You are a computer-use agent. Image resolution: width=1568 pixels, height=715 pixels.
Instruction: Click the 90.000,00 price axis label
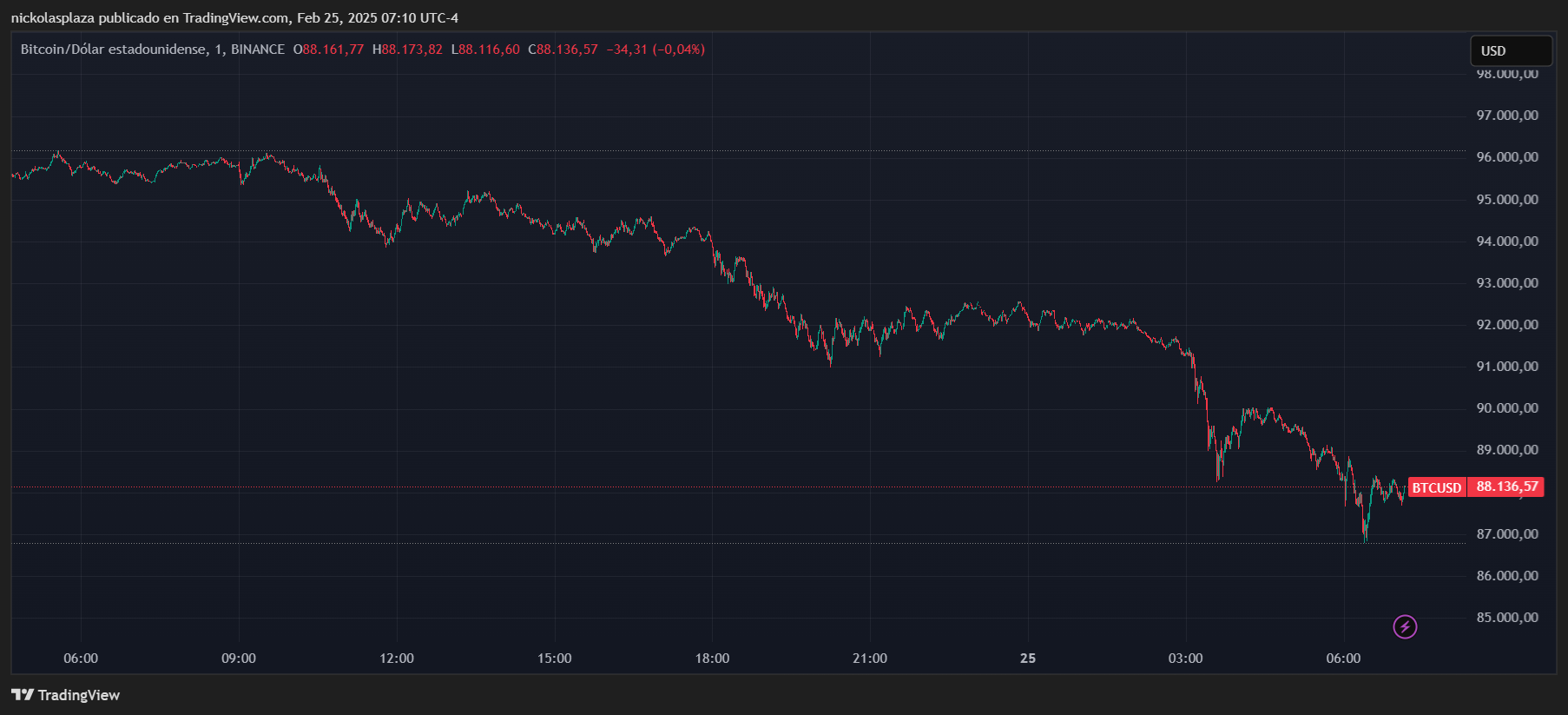coord(1507,408)
